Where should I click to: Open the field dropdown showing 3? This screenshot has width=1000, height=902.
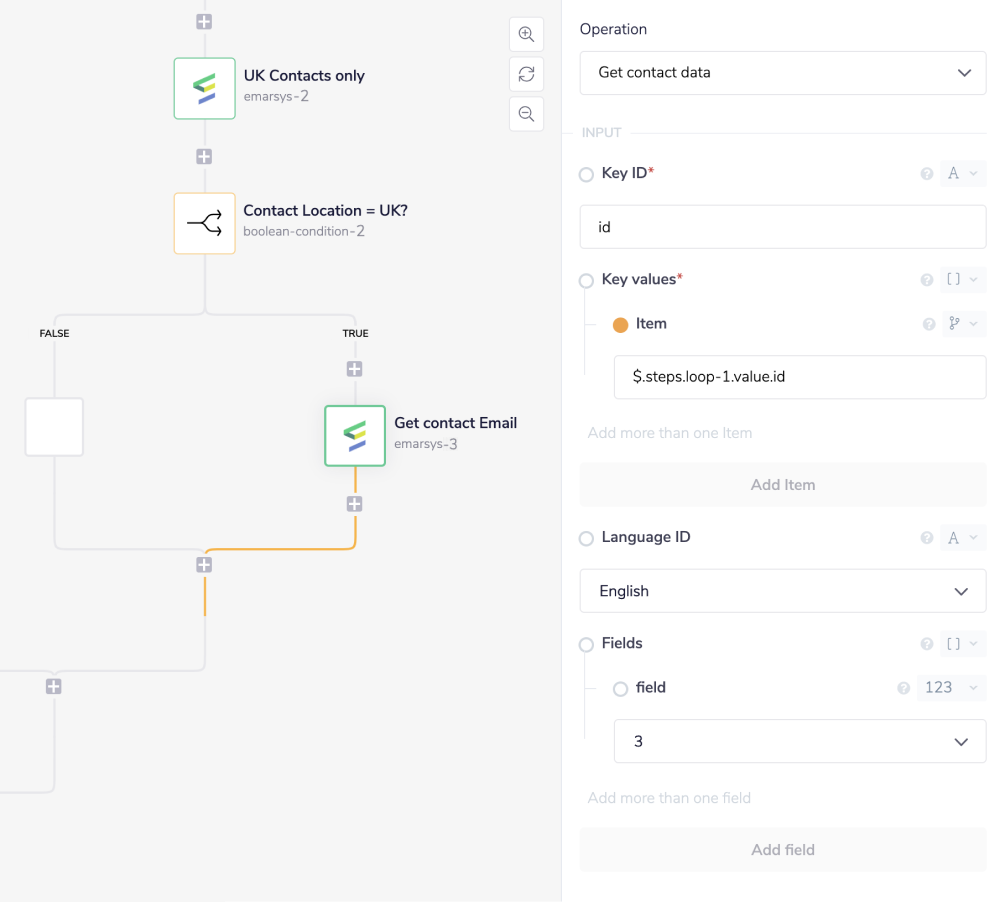(799, 741)
